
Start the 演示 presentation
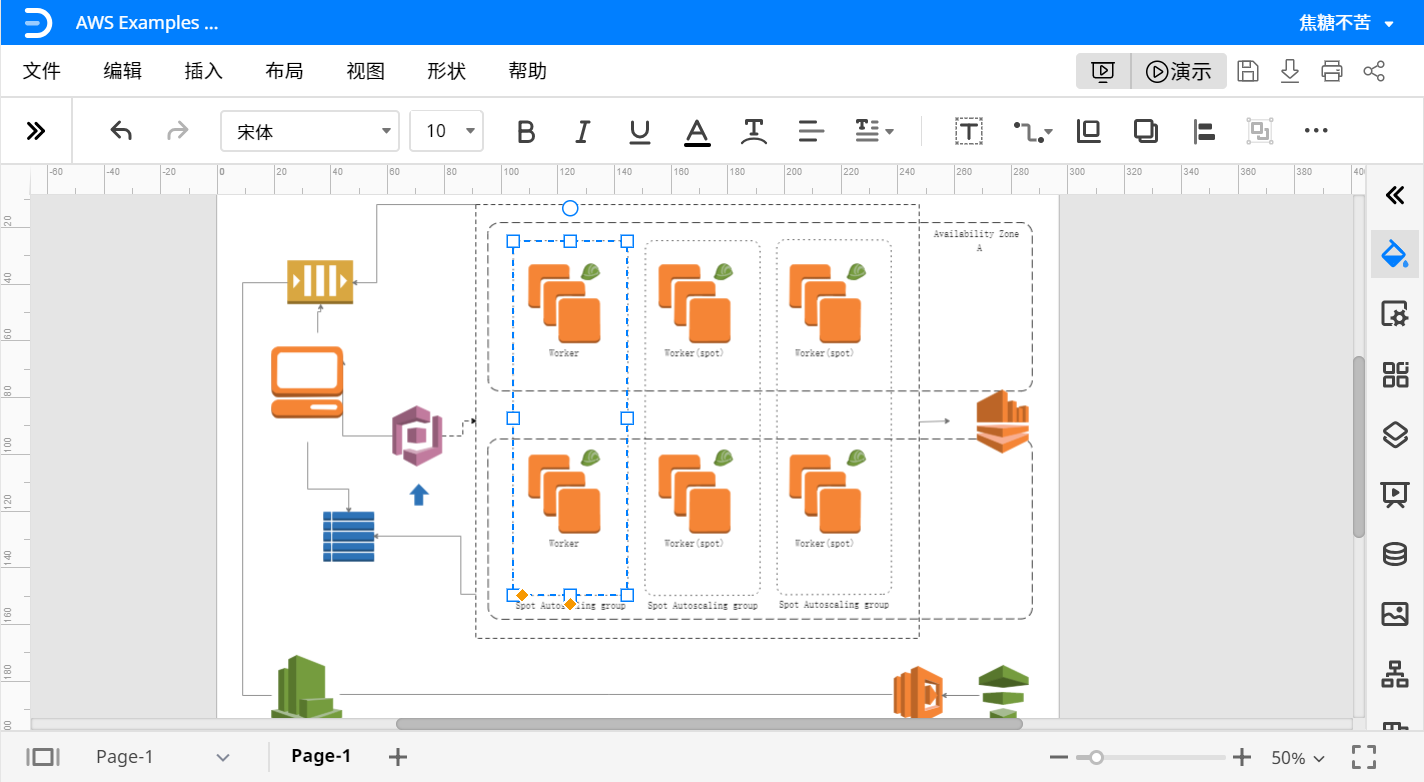1179,71
